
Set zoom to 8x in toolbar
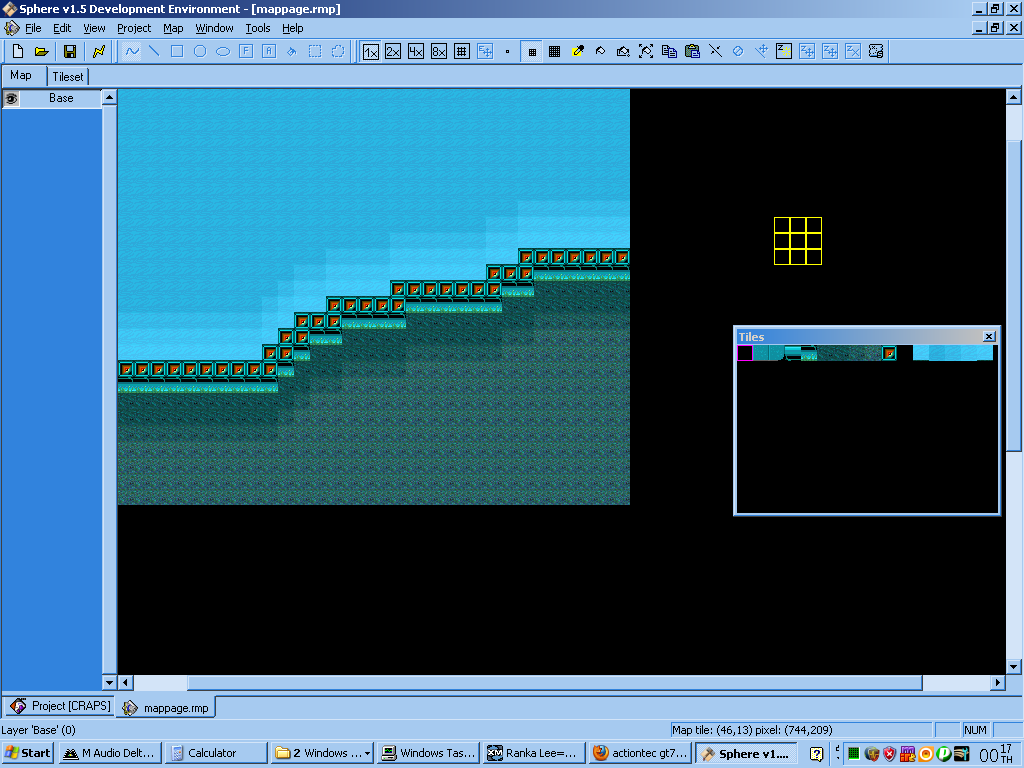[439, 51]
